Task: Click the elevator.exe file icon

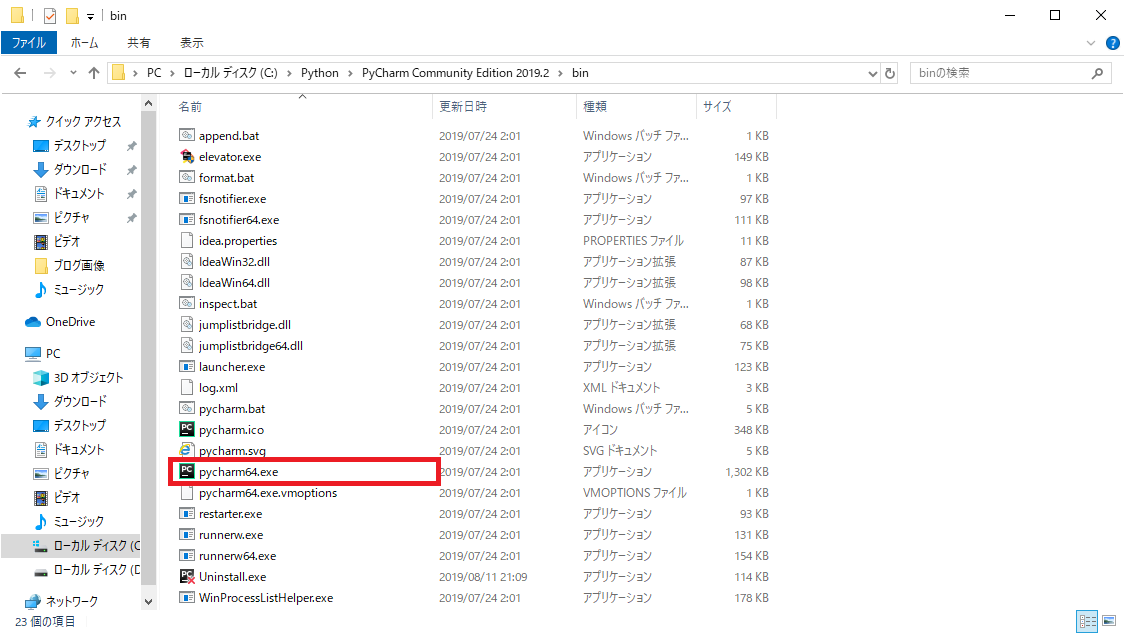Action: pyautogui.click(x=187, y=156)
